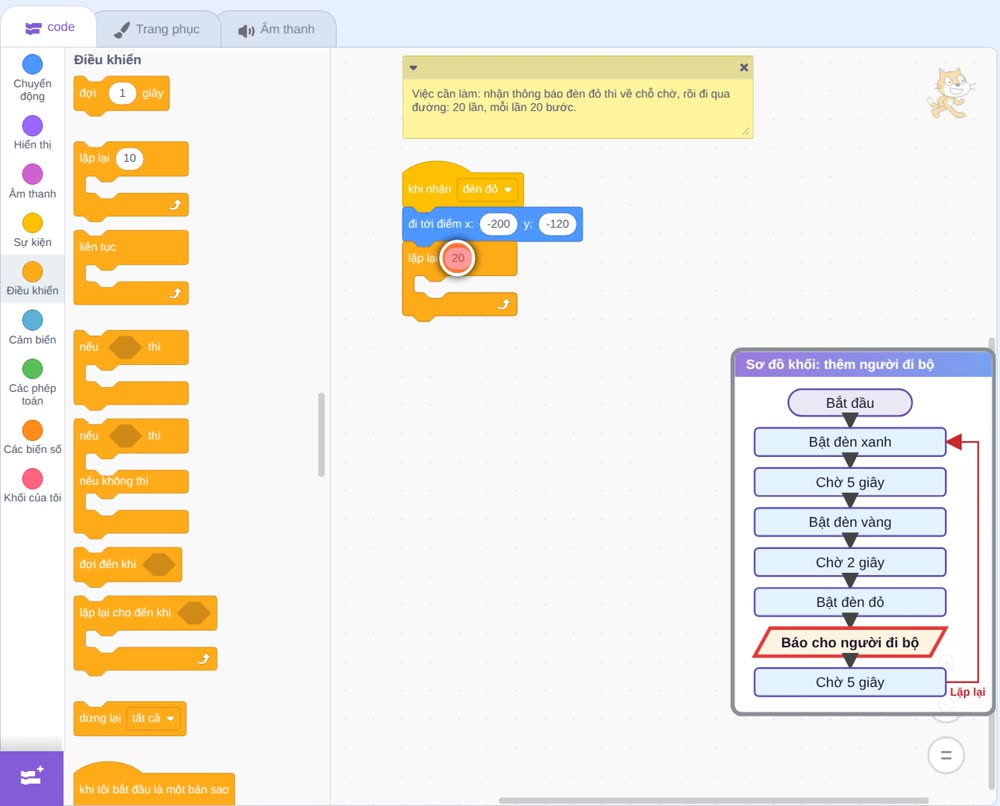Open the đèn đỏ message dropdown
The height and width of the screenshot is (806, 1000).
[x=487, y=189]
